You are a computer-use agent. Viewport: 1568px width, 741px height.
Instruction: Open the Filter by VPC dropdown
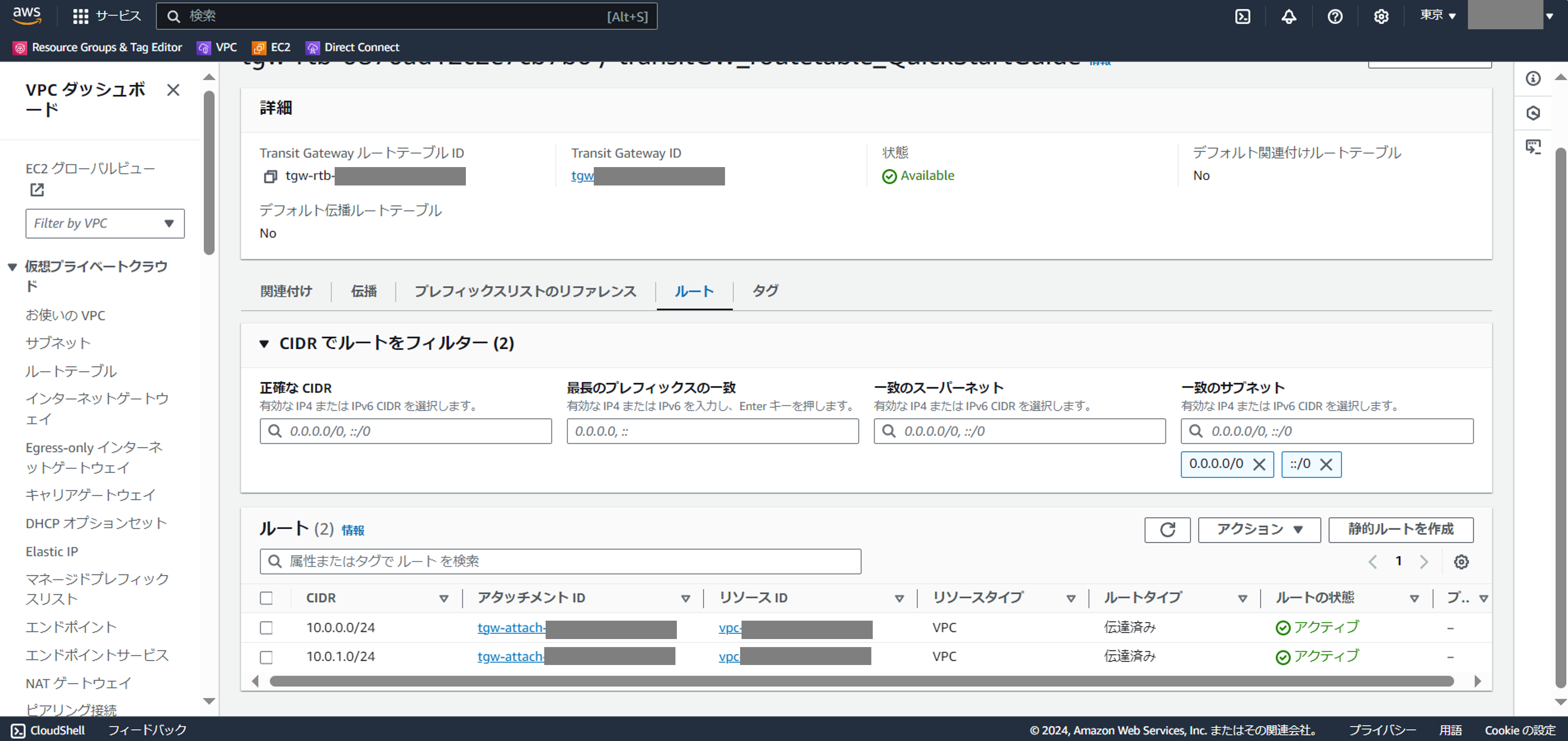coord(105,223)
